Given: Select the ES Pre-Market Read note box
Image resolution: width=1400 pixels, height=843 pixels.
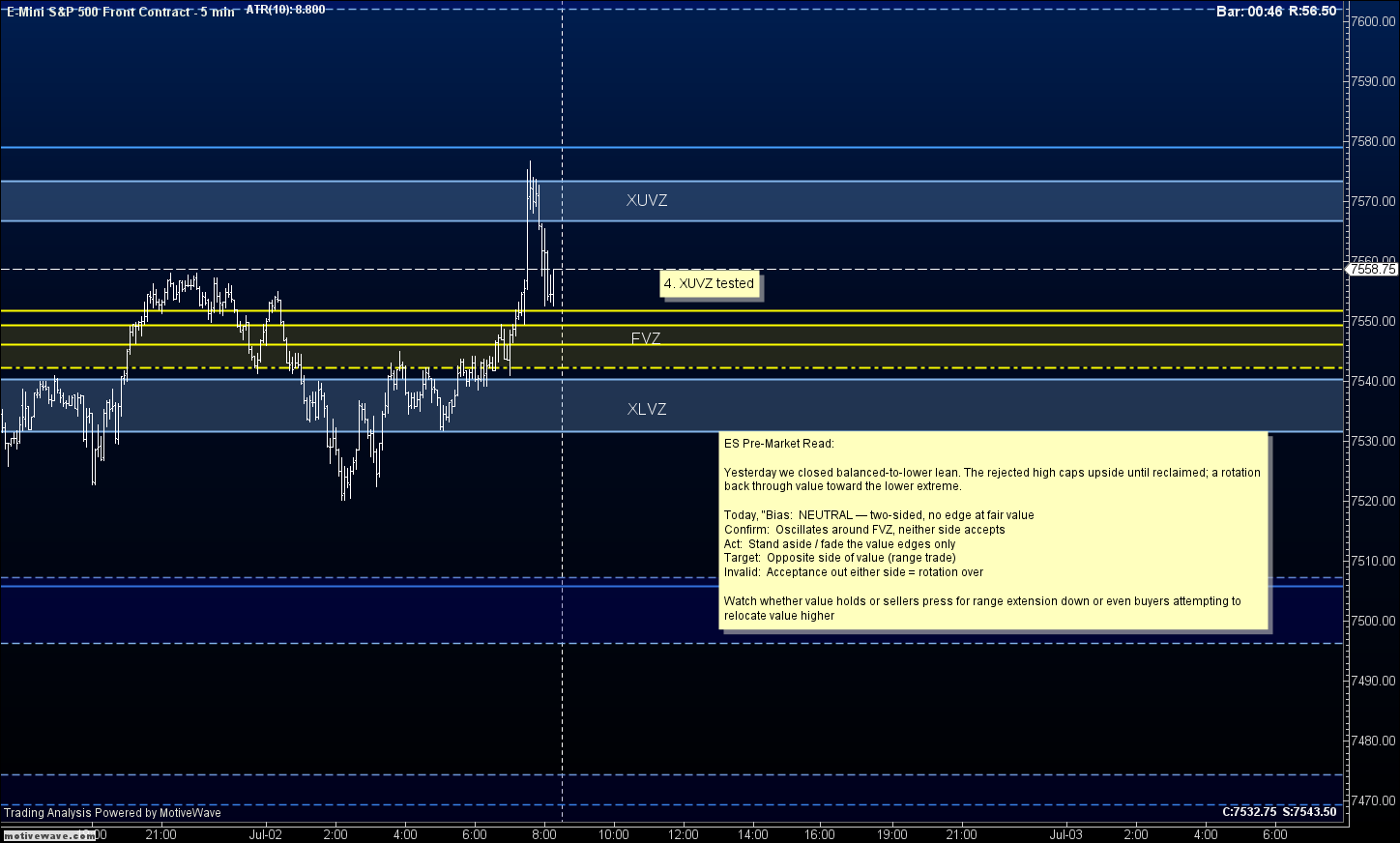Looking at the screenshot, I should (x=993, y=531).
